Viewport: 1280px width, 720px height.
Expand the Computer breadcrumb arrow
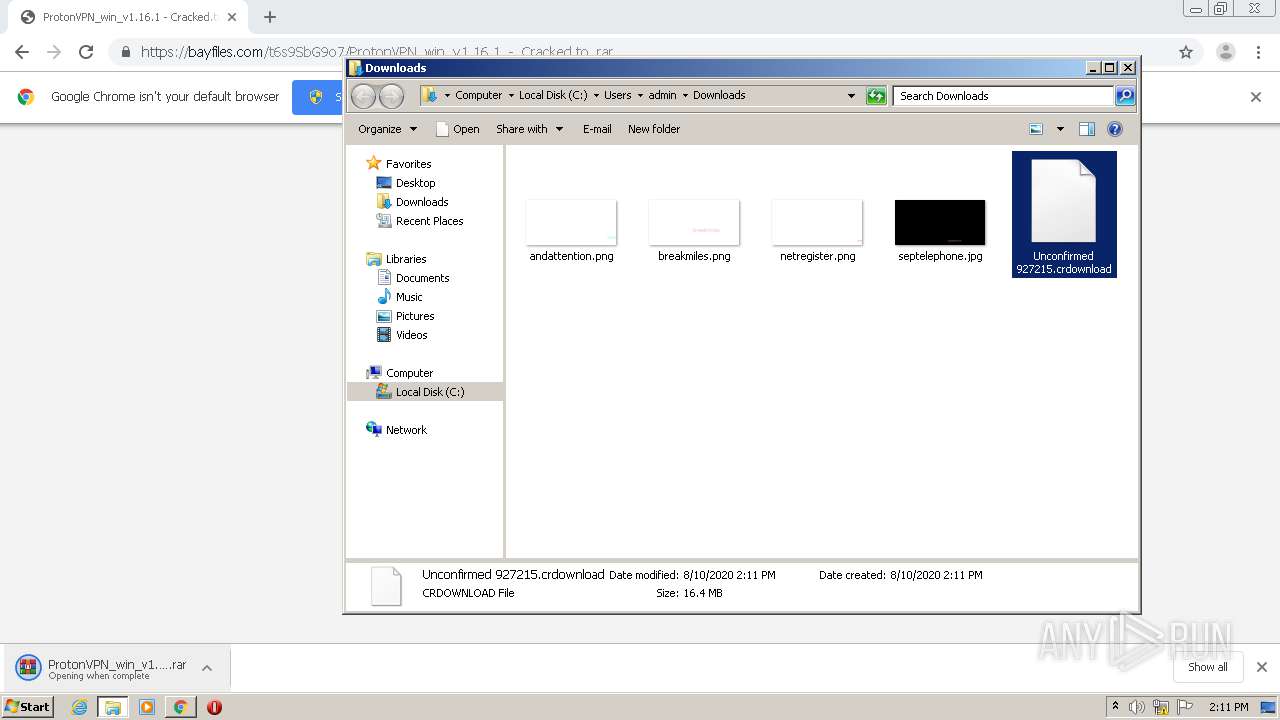pos(510,96)
